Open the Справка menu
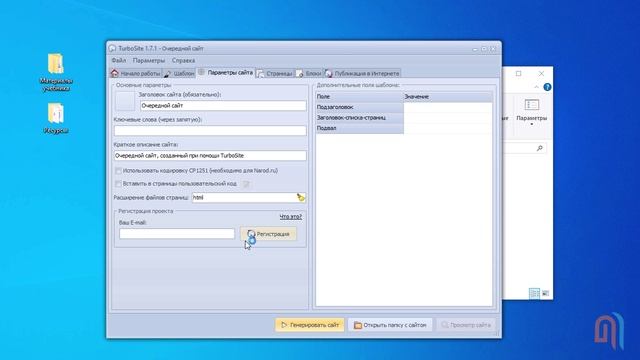 (x=183, y=60)
